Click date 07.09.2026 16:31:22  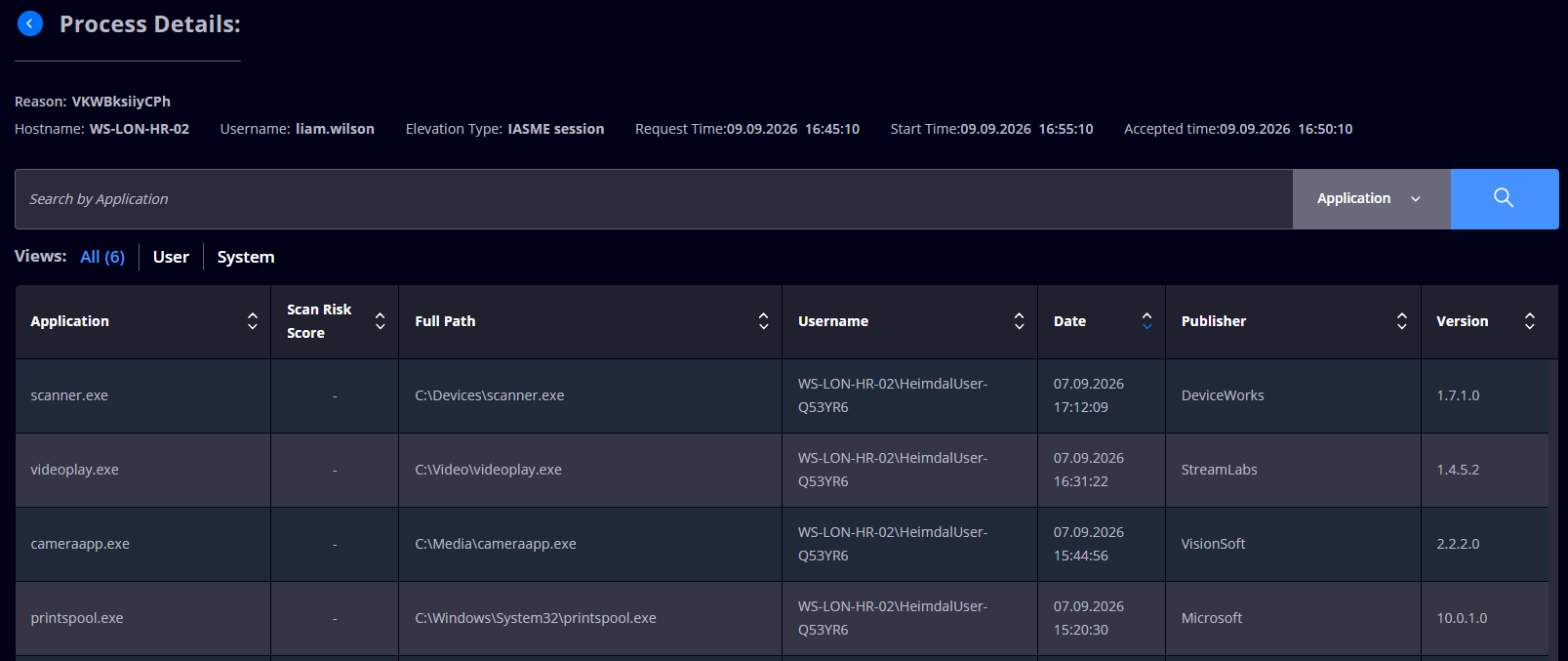(1089, 470)
